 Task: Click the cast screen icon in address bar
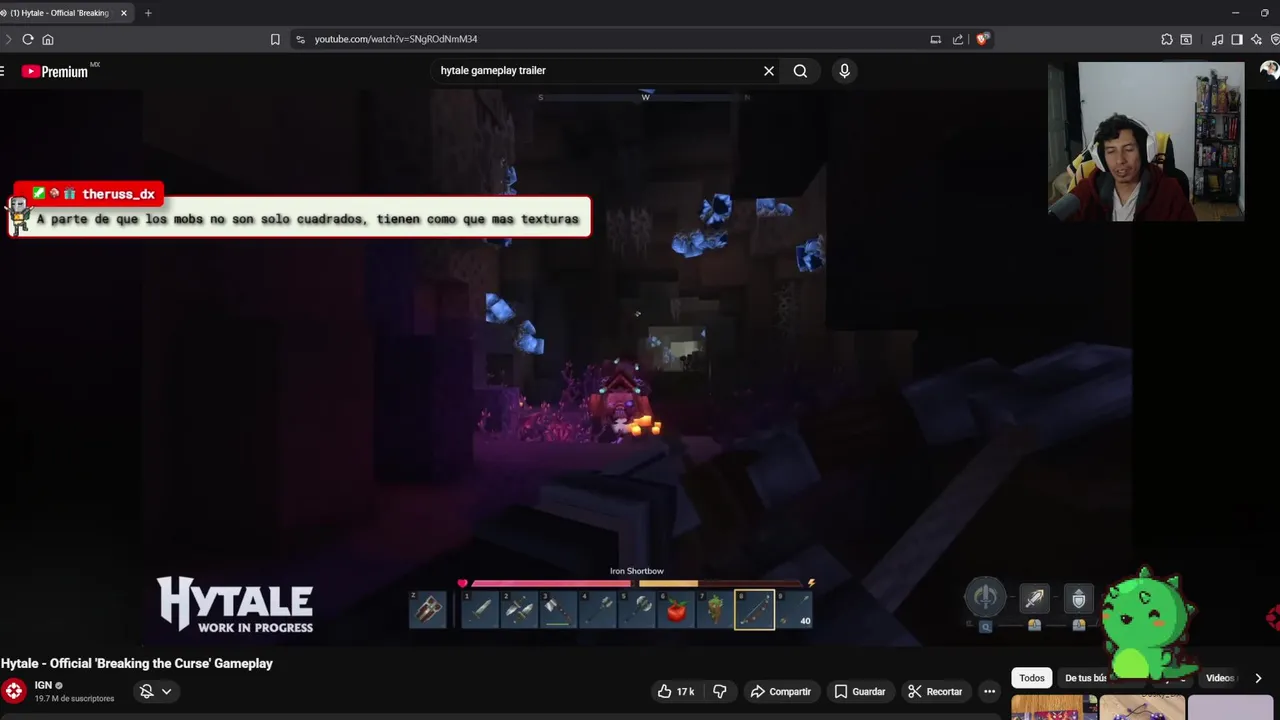coord(935,39)
